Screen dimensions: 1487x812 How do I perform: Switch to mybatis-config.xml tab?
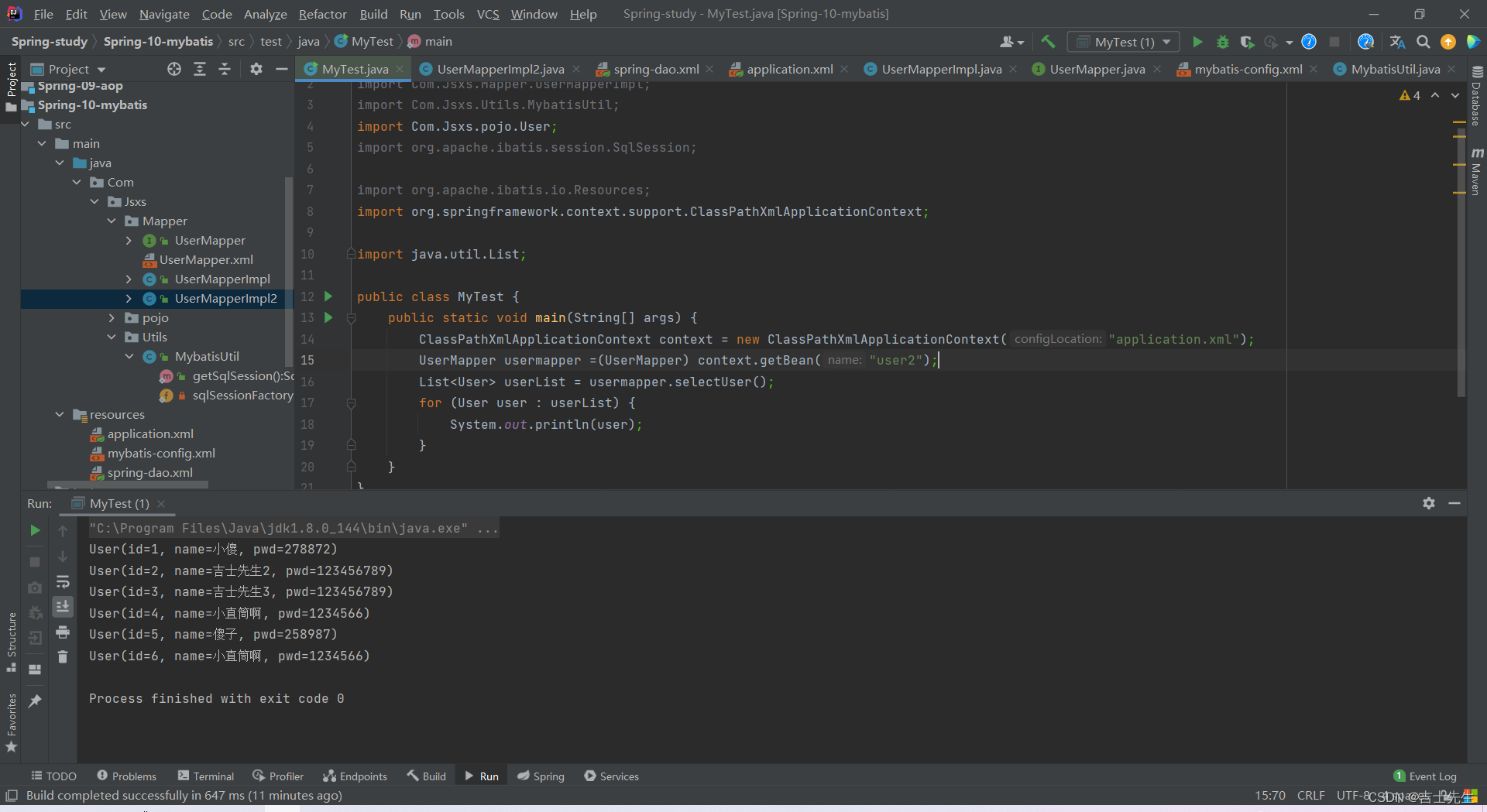point(1248,69)
